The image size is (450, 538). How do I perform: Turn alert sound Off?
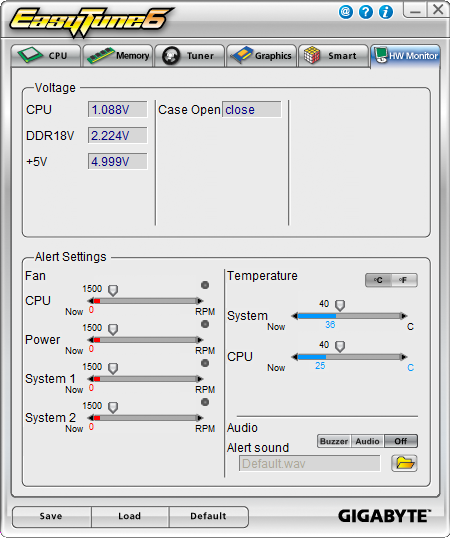click(x=401, y=441)
